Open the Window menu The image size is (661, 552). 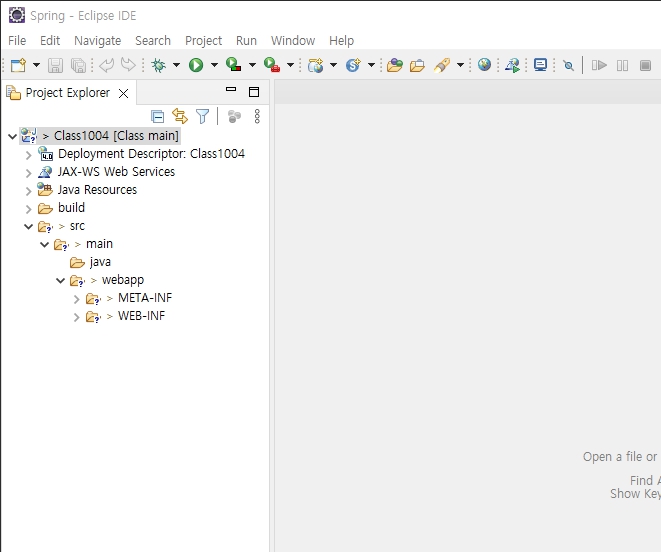click(x=293, y=40)
